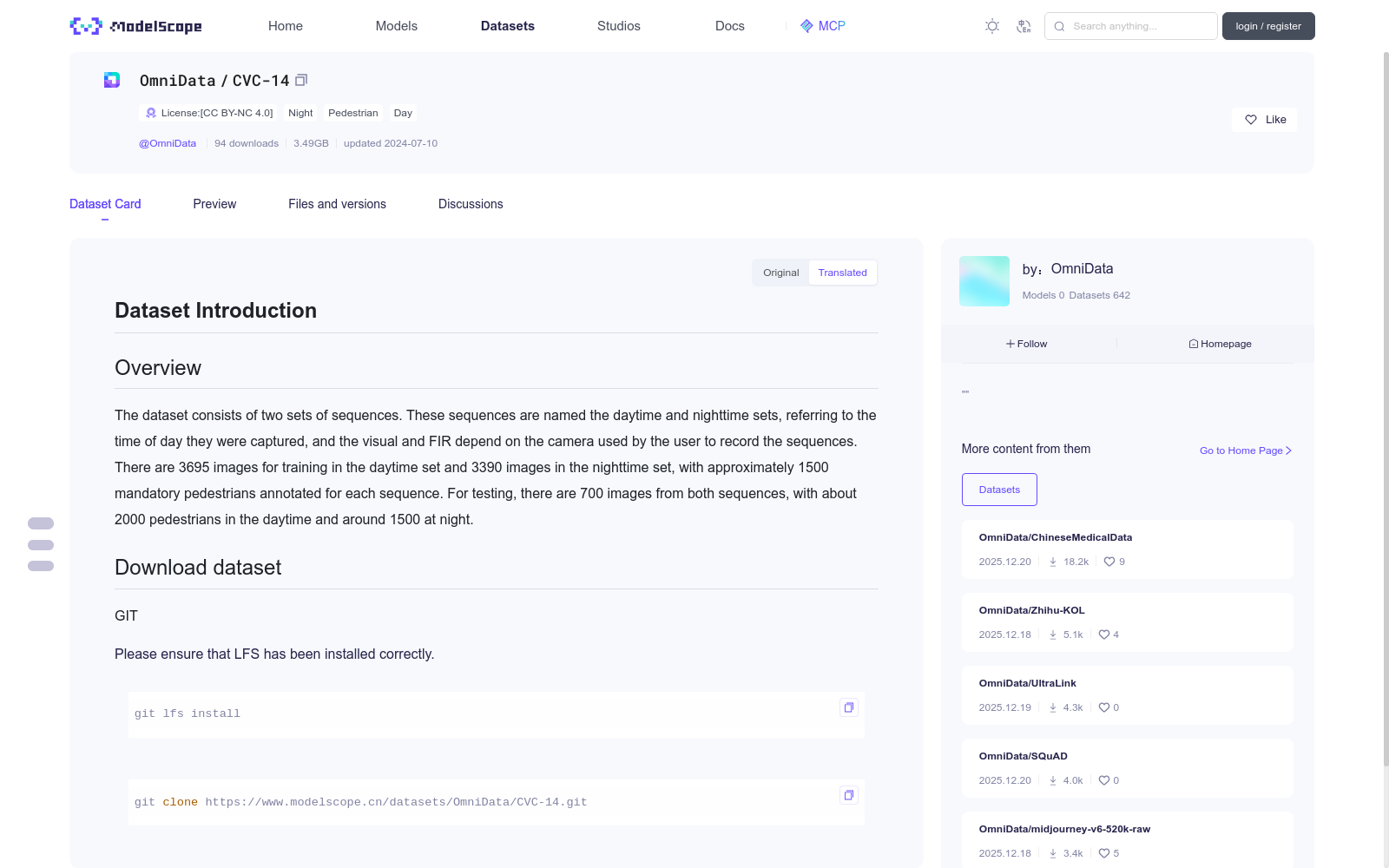This screenshot has width=1389, height=868.
Task: Open the MCP diamond icon link
Action: click(x=806, y=26)
